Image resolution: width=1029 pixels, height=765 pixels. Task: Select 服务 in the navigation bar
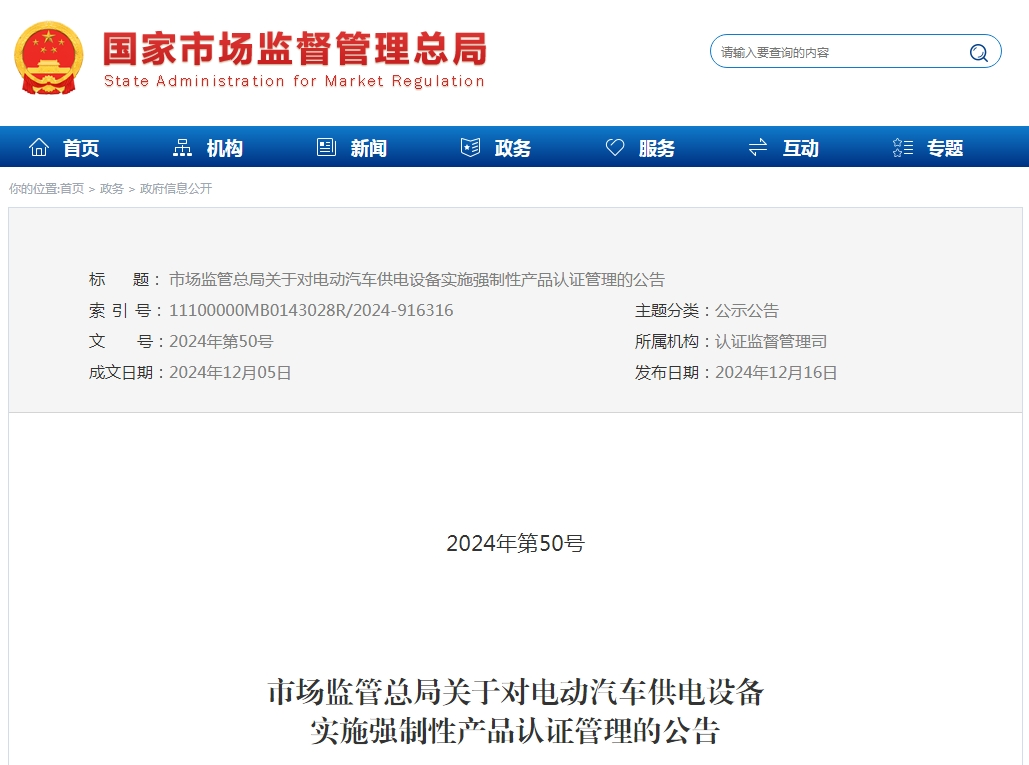pyautogui.click(x=658, y=148)
